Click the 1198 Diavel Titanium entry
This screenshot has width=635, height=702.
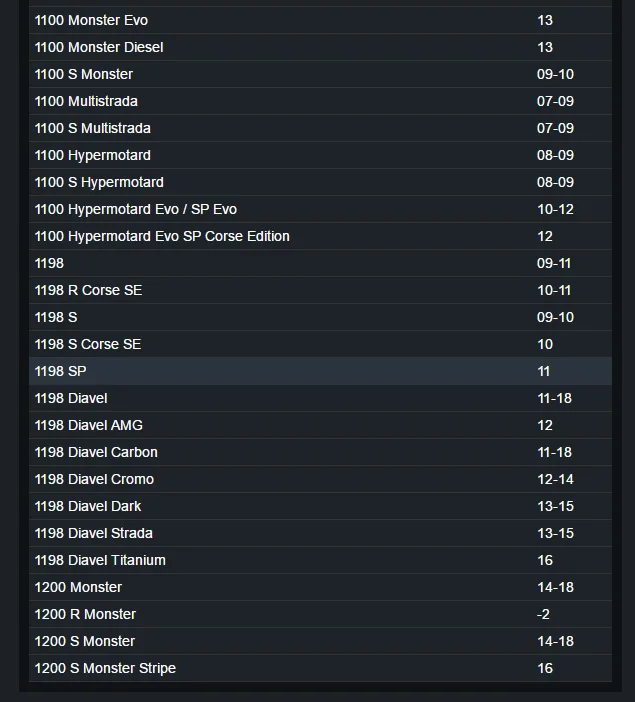point(100,560)
